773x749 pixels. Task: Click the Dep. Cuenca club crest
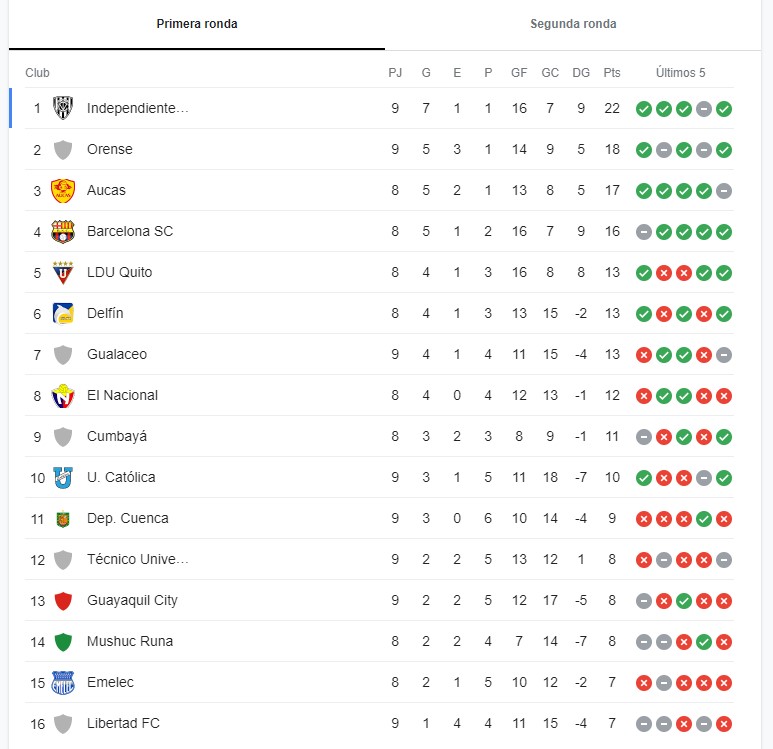coord(63,518)
